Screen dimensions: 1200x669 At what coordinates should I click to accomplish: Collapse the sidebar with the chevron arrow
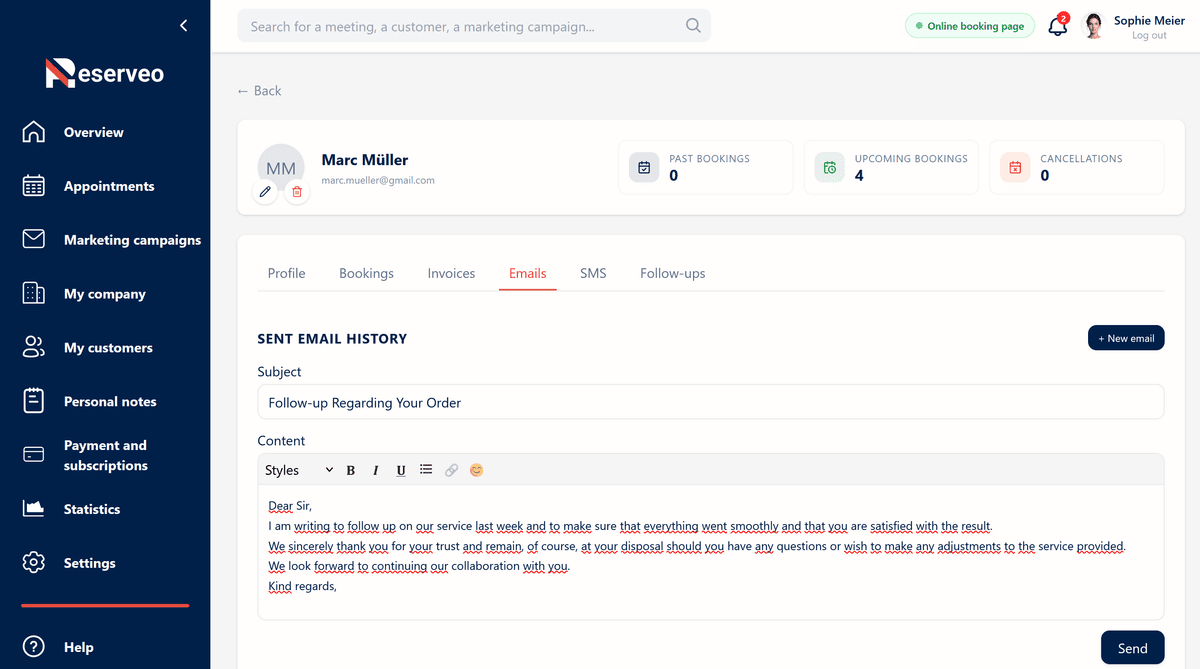(x=183, y=26)
